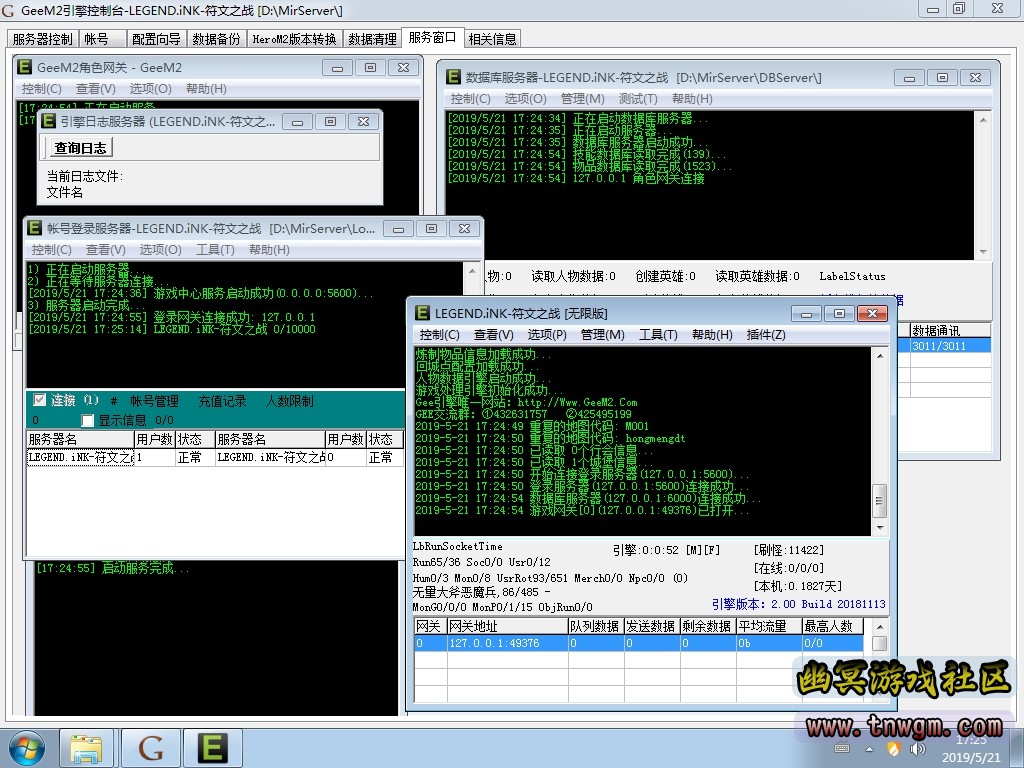Click the security shield tray icon
This screenshot has height=768, width=1024.
click(x=893, y=748)
